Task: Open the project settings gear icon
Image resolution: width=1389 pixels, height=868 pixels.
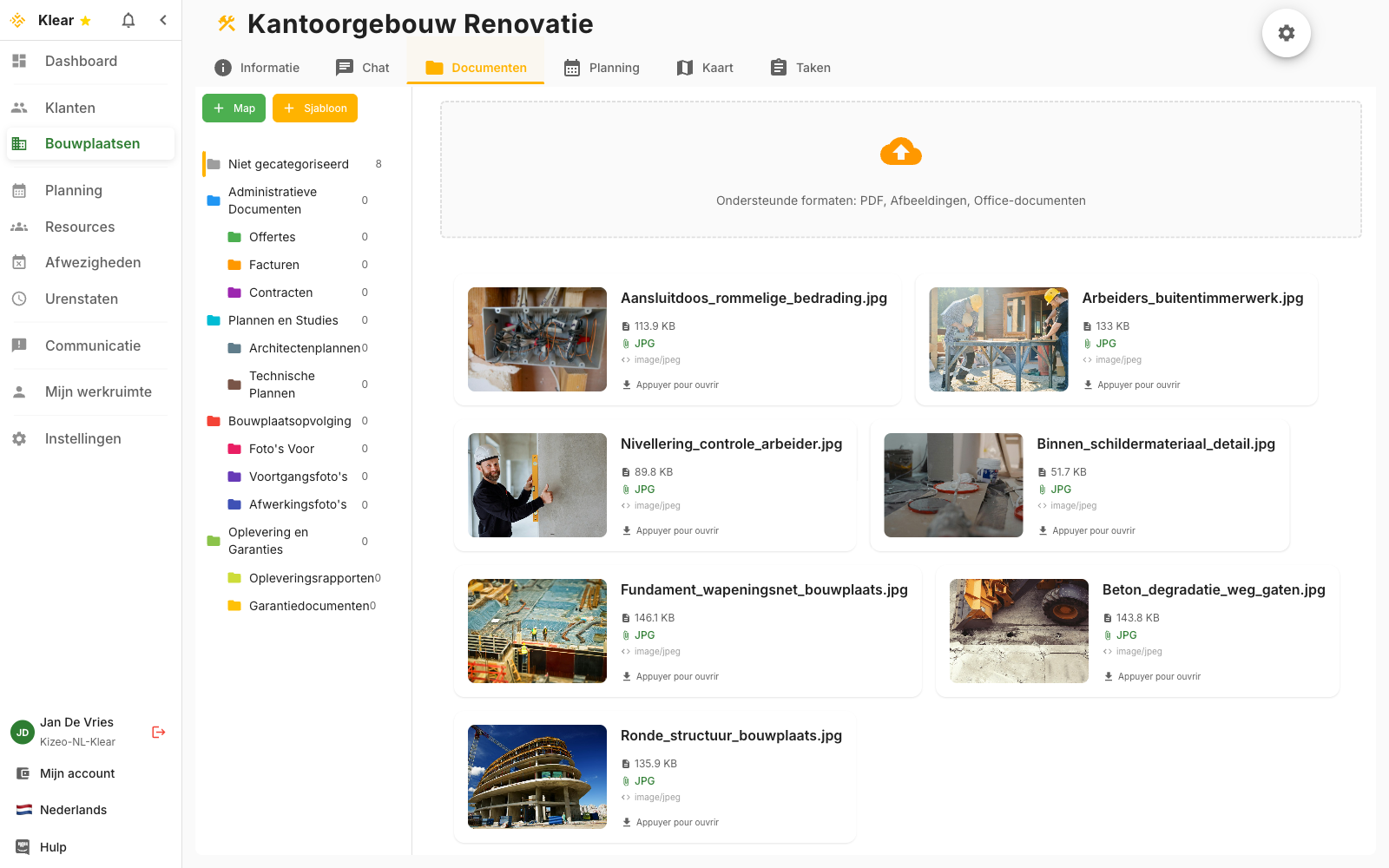Action: (1287, 32)
